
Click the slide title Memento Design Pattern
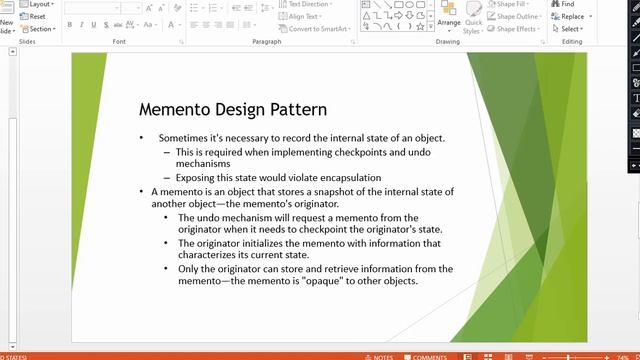(233, 109)
